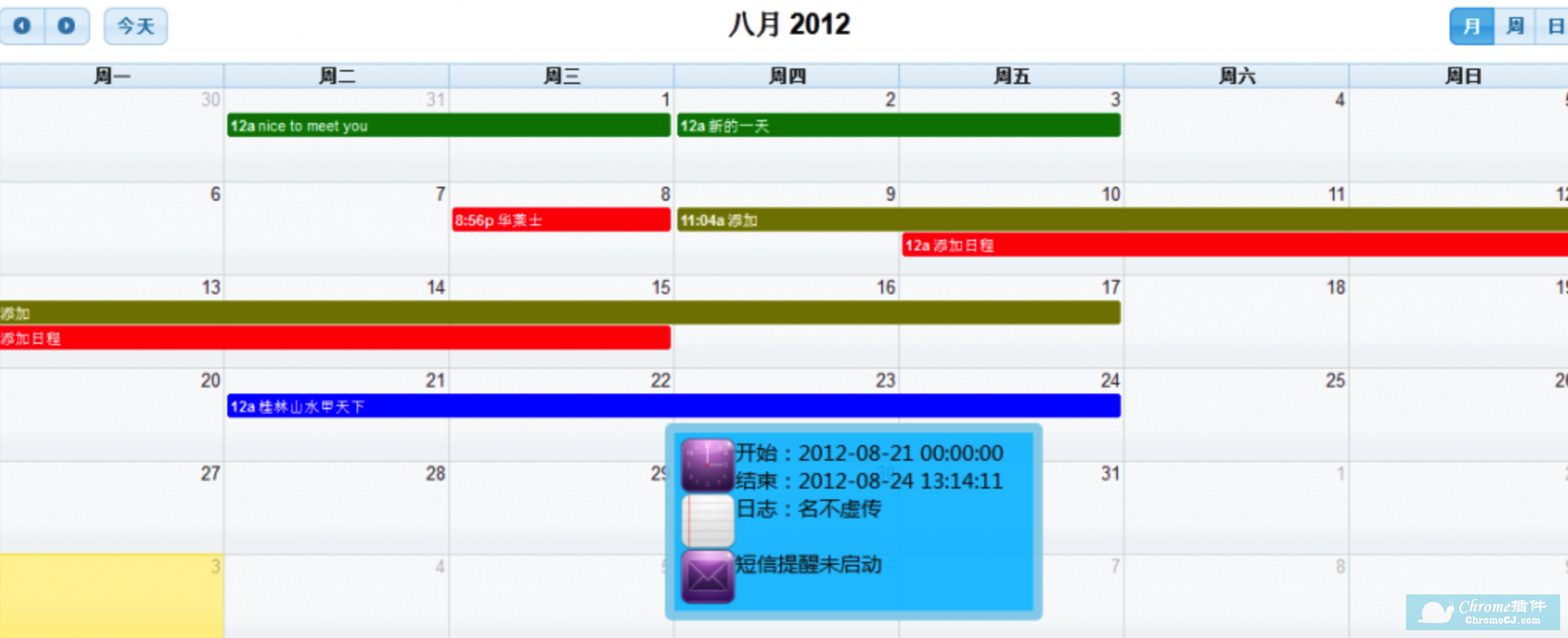Click the '日志：名不虚传' log text
The height and width of the screenshot is (638, 1568).
808,509
